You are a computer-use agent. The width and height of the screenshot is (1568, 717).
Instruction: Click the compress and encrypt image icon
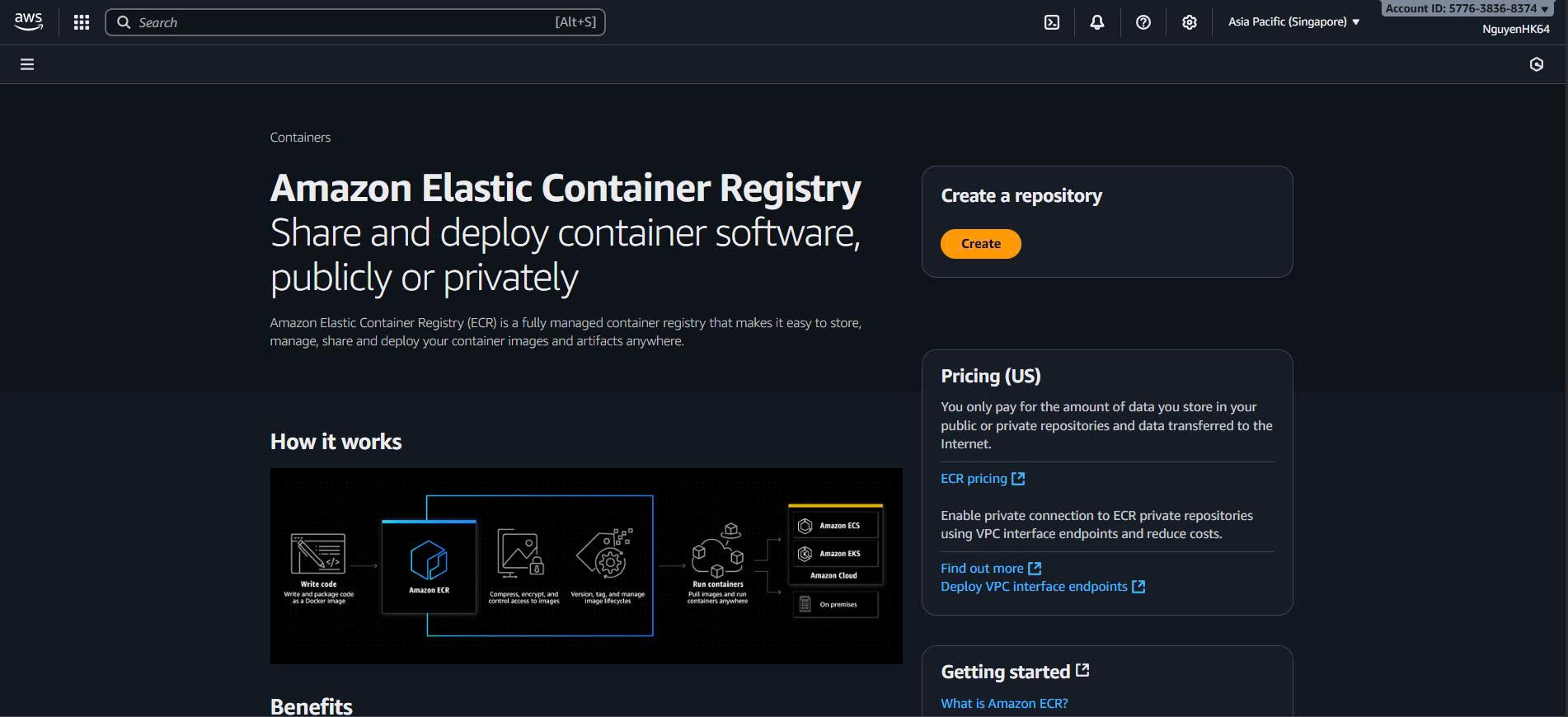point(521,554)
